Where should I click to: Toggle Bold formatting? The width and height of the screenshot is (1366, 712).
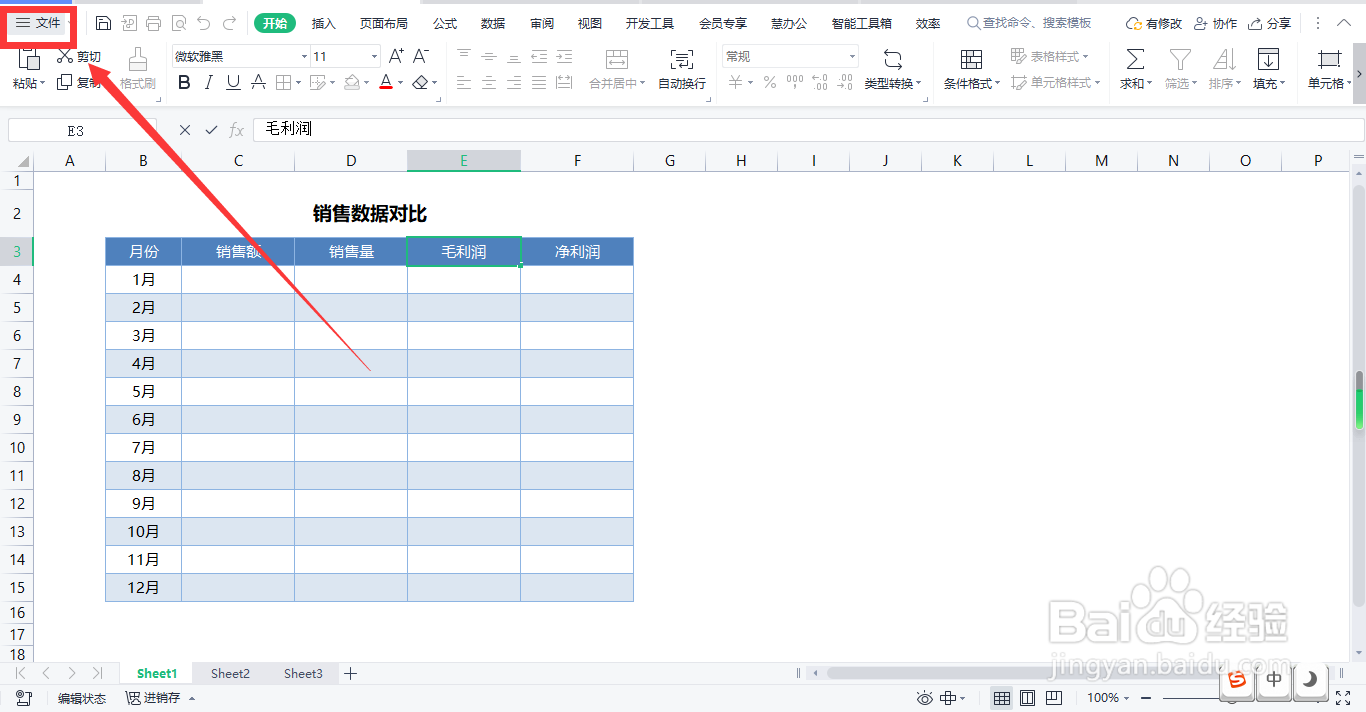point(184,83)
